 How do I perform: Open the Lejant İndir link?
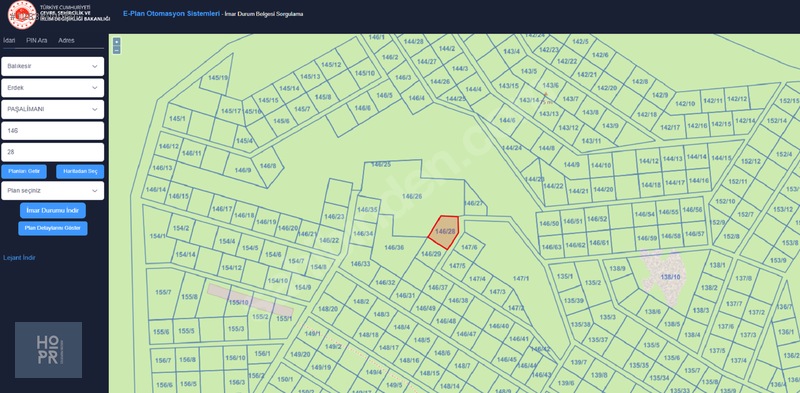pos(19,258)
